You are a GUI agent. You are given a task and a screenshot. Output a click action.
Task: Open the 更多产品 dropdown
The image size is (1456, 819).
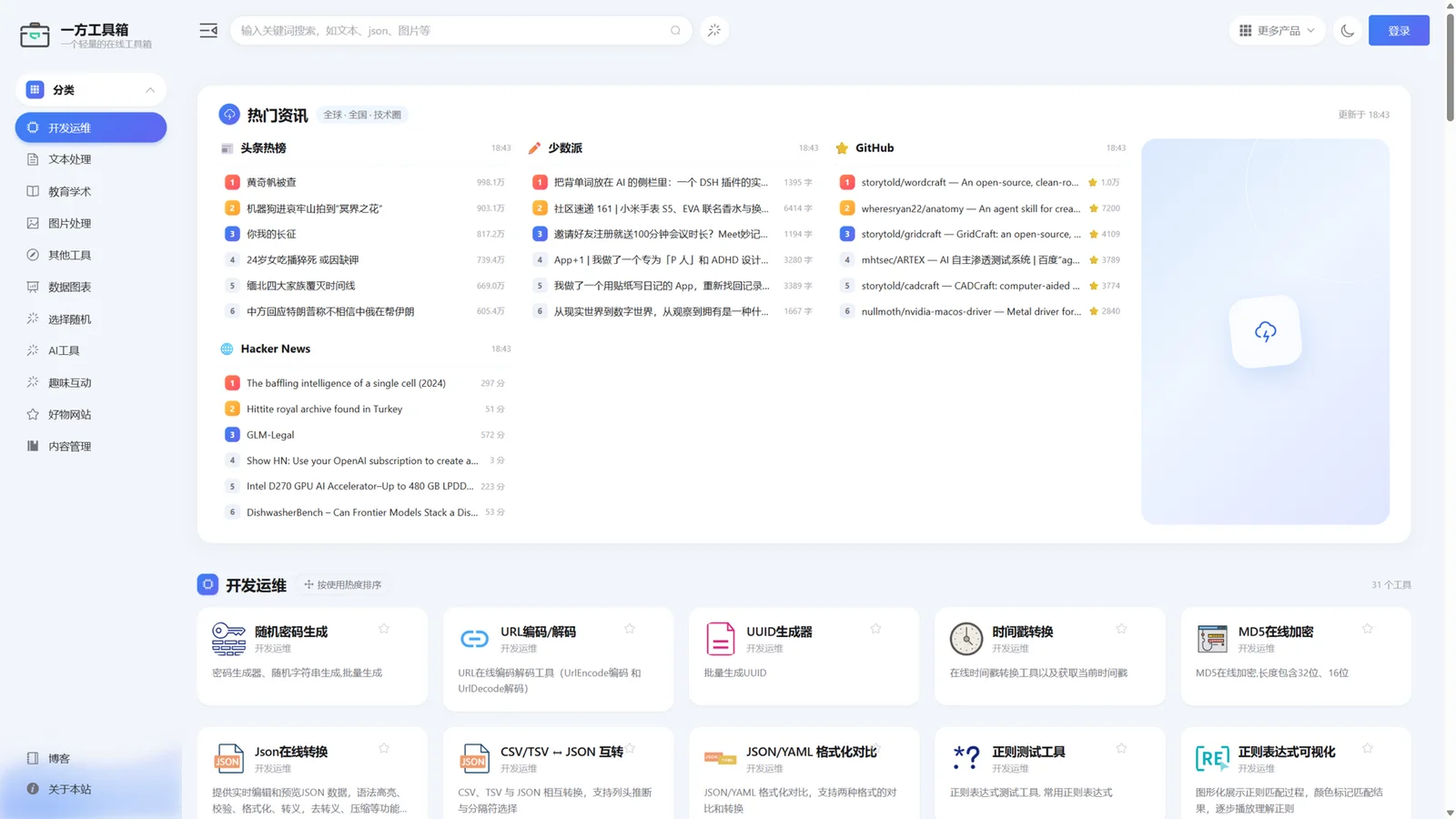pyautogui.click(x=1277, y=30)
